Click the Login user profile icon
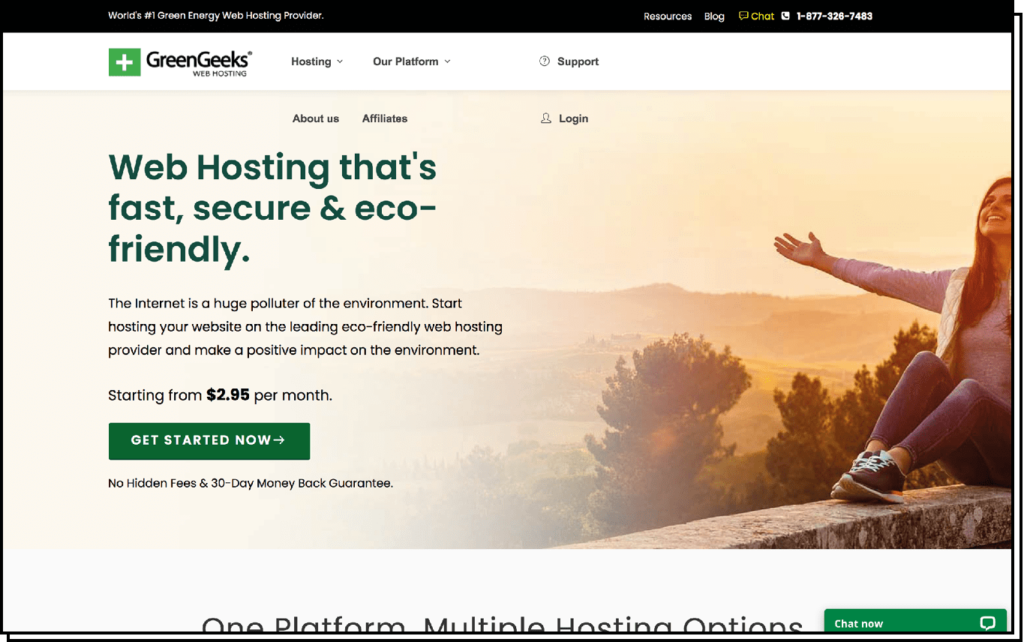This screenshot has height=642, width=1024. [546, 118]
